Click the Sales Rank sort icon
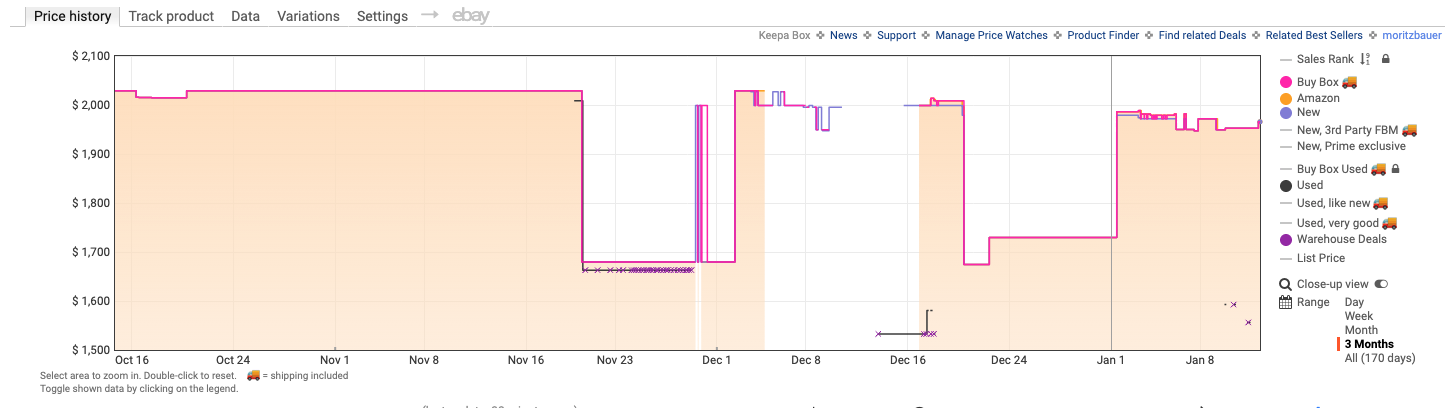 click(1367, 60)
